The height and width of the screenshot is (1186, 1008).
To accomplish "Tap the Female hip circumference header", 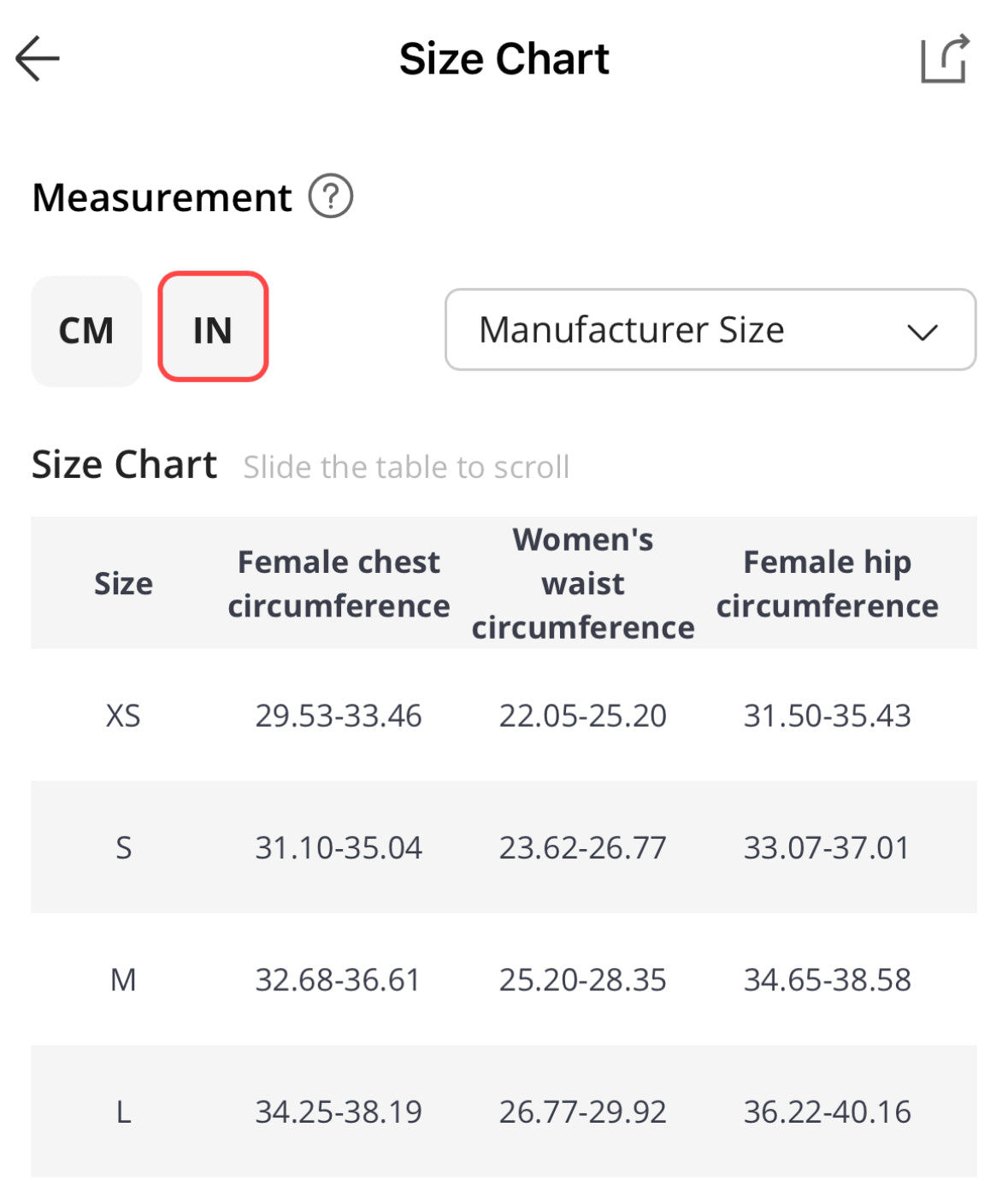I will click(x=827, y=584).
